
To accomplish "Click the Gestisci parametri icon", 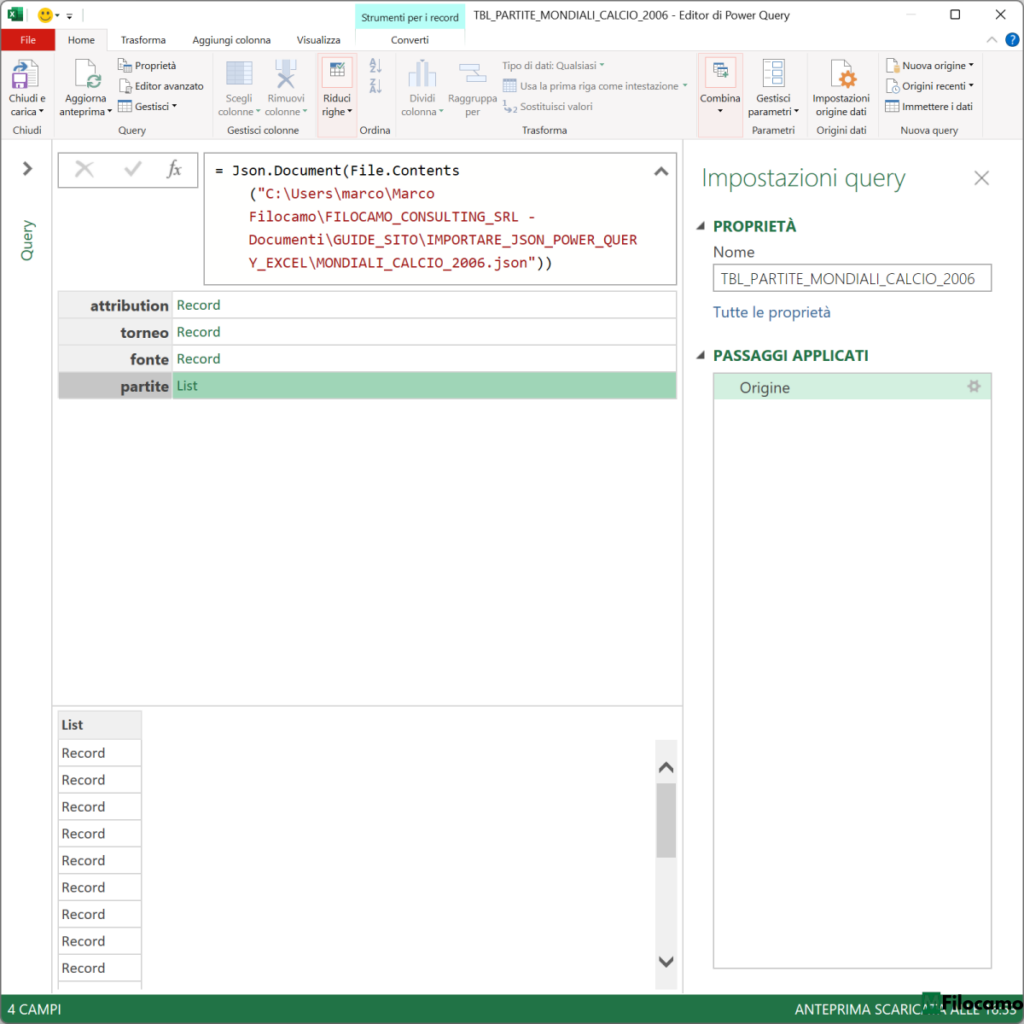I will (x=773, y=73).
